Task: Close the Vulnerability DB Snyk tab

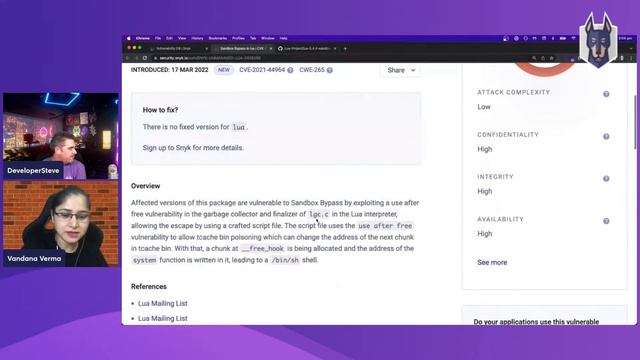Action: pos(207,49)
